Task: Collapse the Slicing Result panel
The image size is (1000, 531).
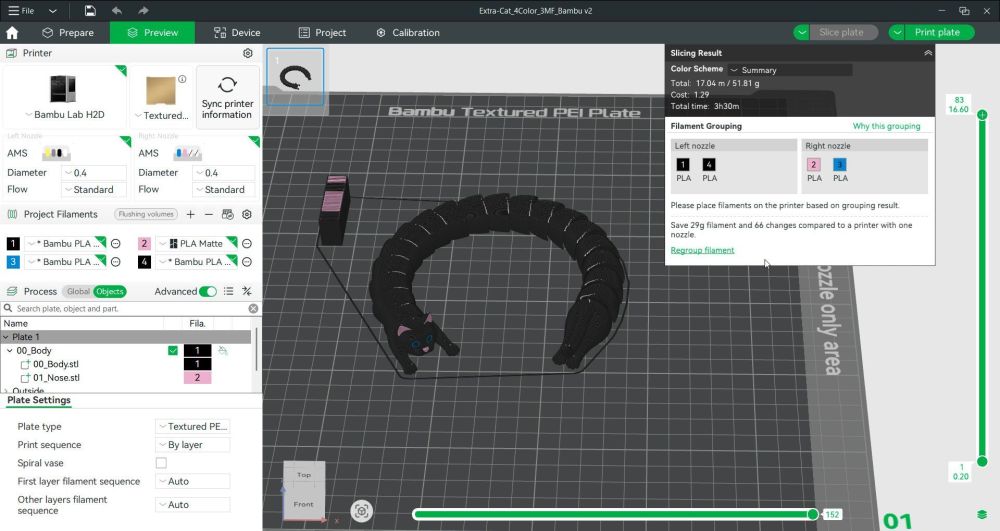Action: (x=927, y=53)
